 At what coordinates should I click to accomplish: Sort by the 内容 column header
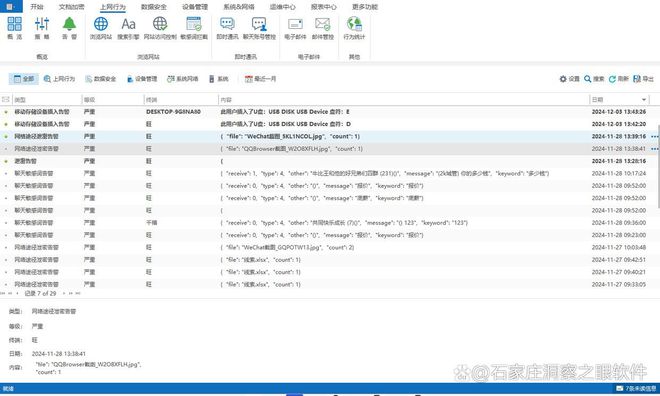pyautogui.click(x=404, y=100)
